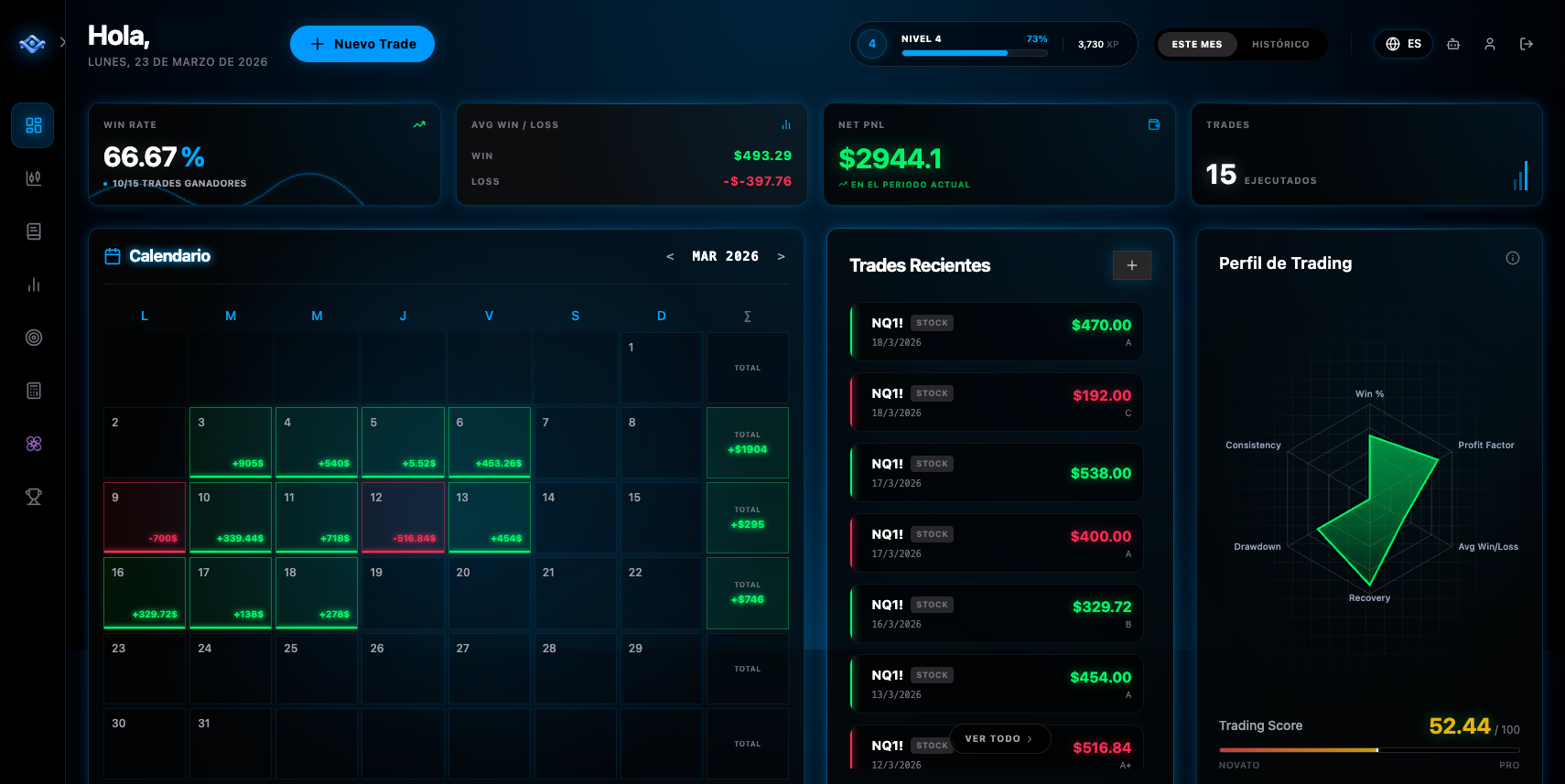The width and height of the screenshot is (1565, 784).
Task: Open the journal notes sidebar icon
Action: (33, 231)
